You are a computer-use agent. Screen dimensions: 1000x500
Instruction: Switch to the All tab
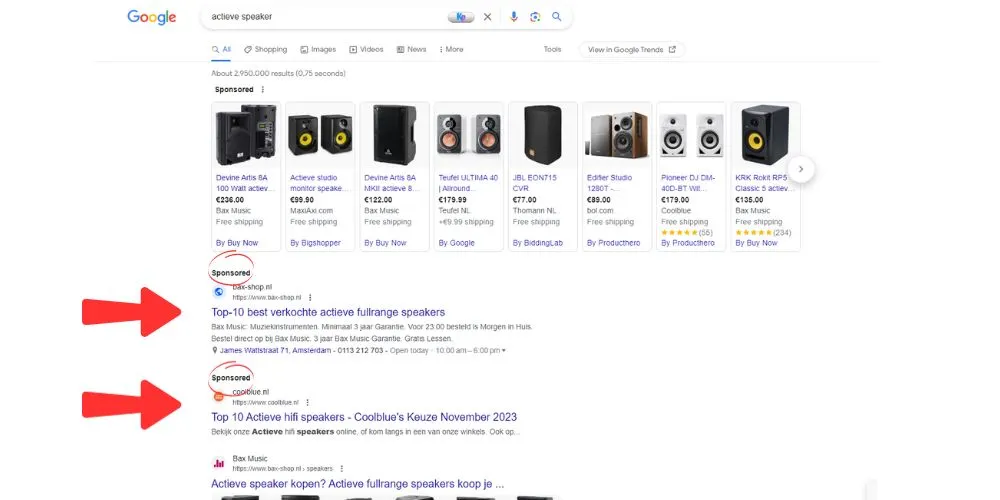(x=221, y=49)
